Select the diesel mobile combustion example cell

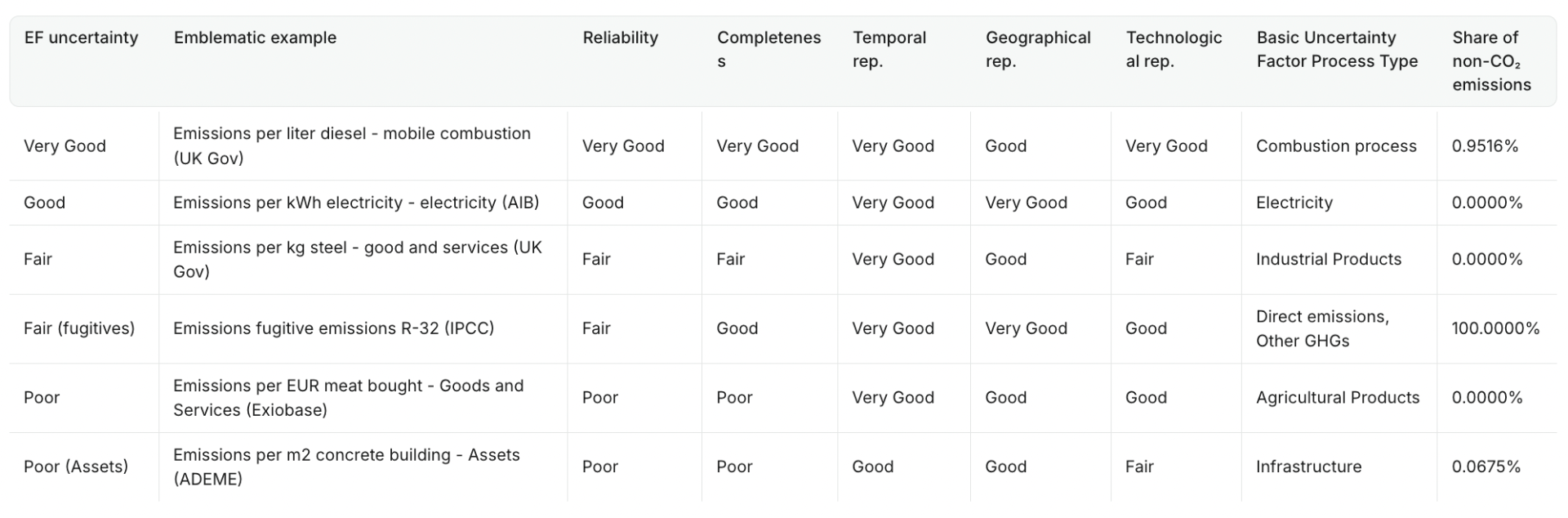(352, 145)
